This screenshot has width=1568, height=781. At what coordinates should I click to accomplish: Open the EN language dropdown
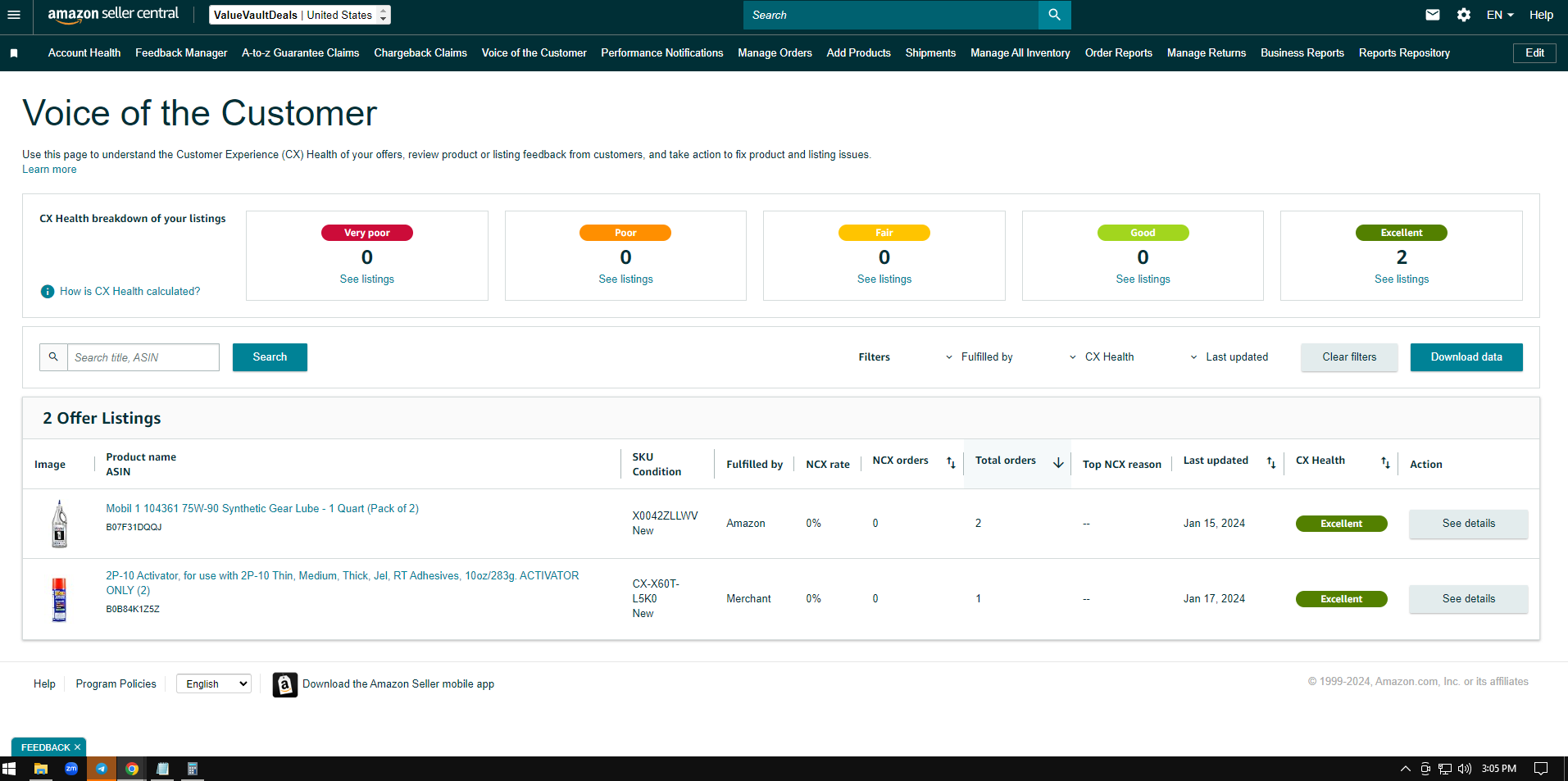click(x=1500, y=15)
